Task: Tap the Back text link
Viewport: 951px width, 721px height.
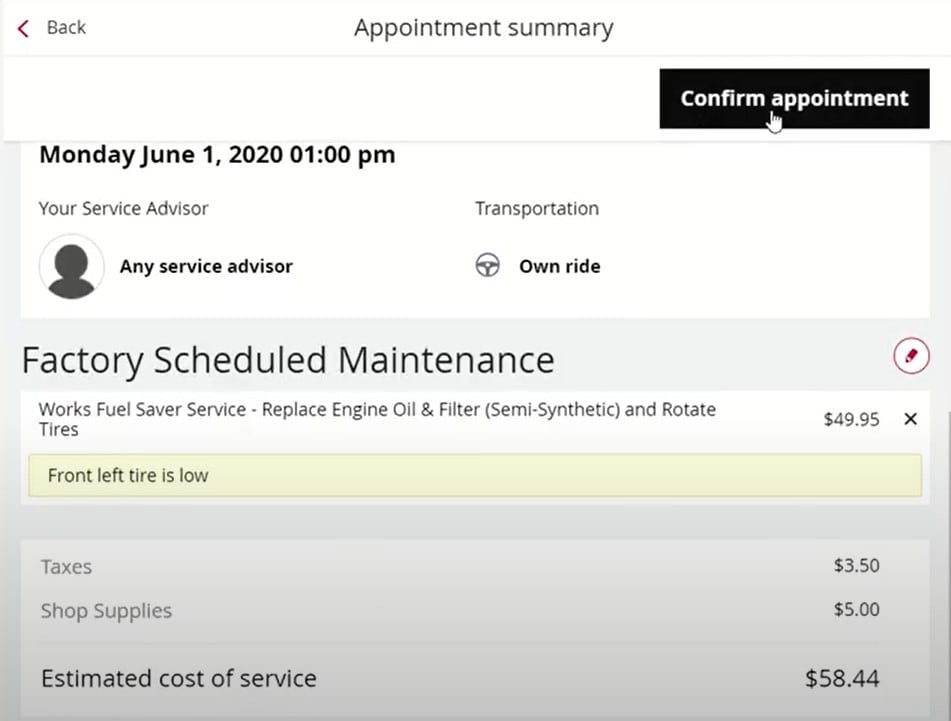Action: (66, 27)
